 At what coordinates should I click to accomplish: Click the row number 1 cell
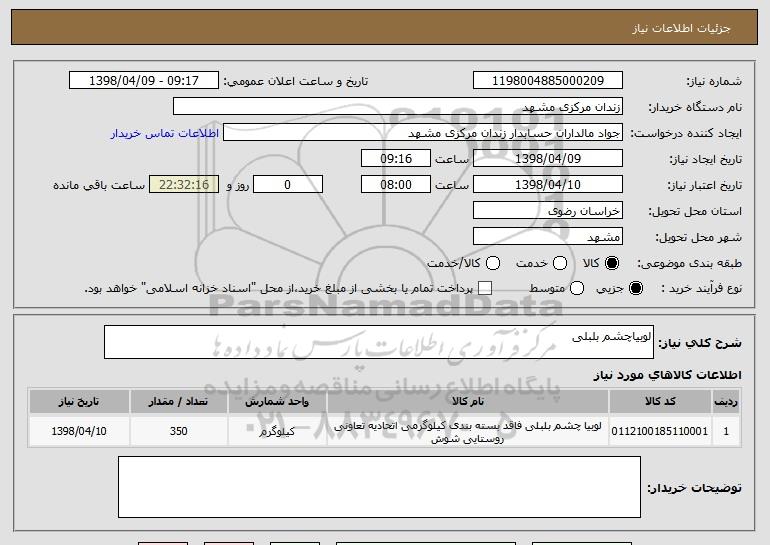click(x=726, y=431)
